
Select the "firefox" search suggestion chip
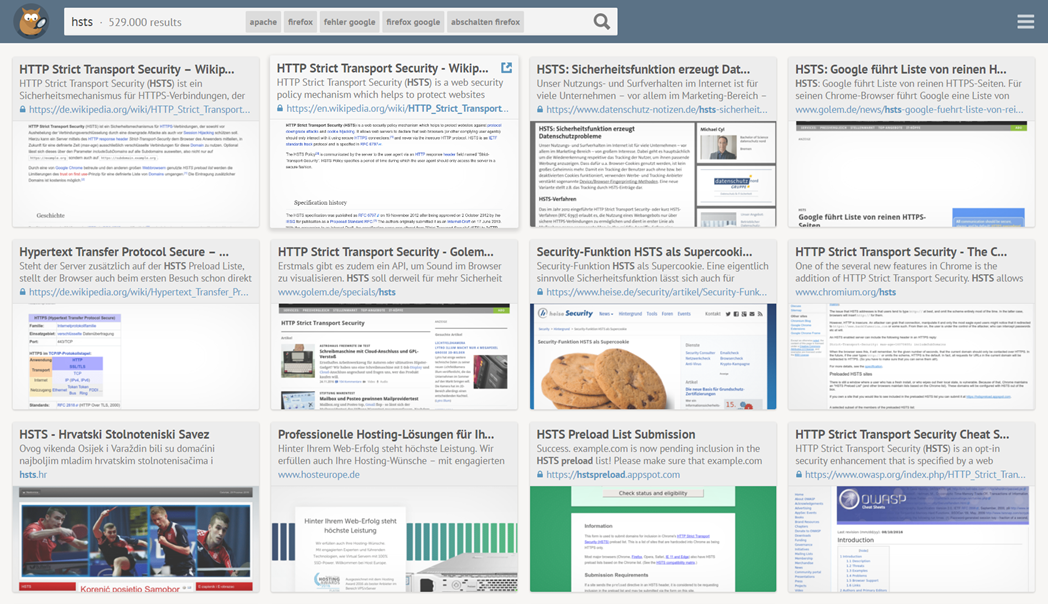click(300, 22)
